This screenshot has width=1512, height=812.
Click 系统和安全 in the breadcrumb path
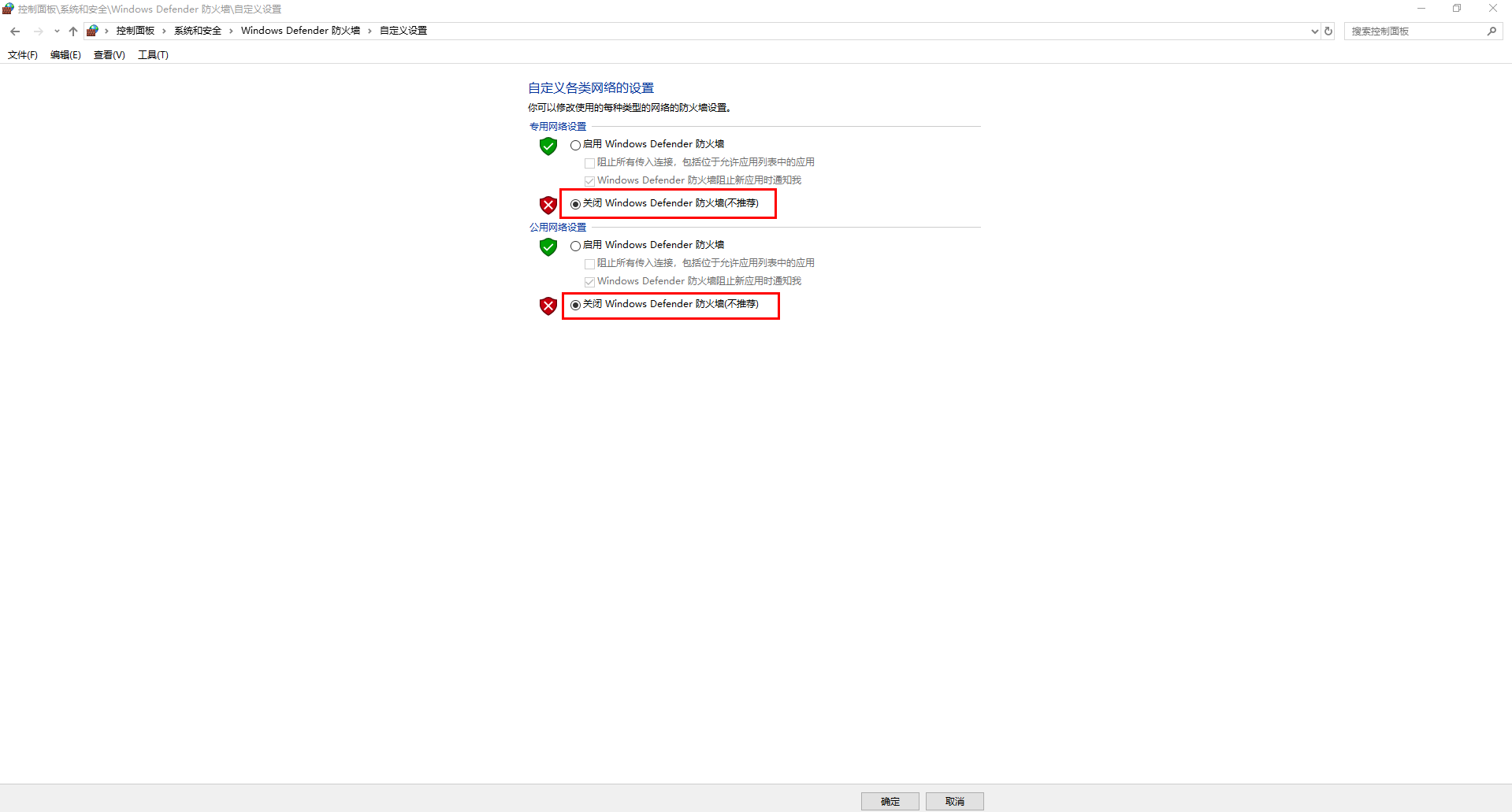197,31
